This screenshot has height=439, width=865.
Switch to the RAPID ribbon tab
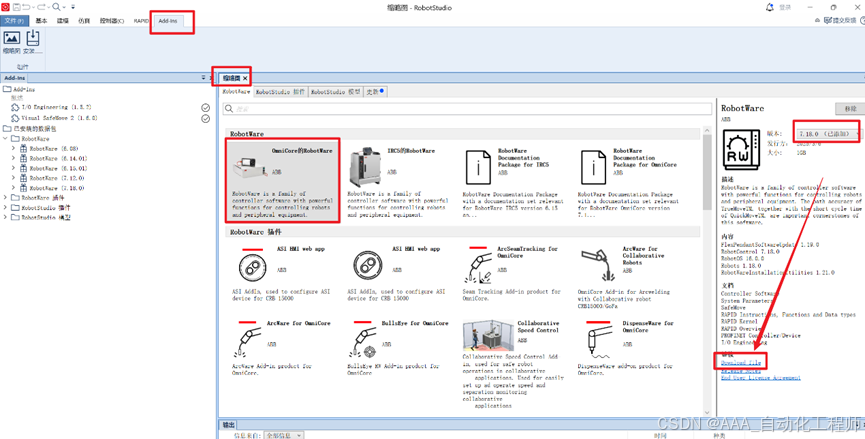141,21
